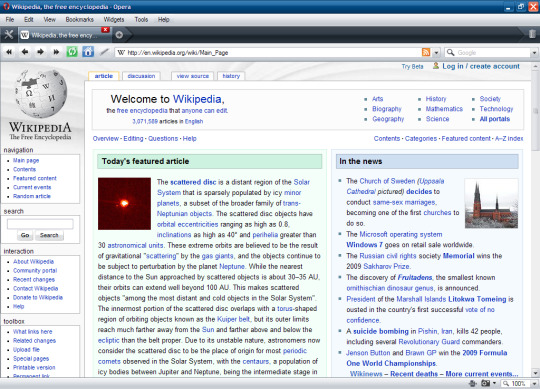
Task: Open the File menu
Action: [10, 20]
